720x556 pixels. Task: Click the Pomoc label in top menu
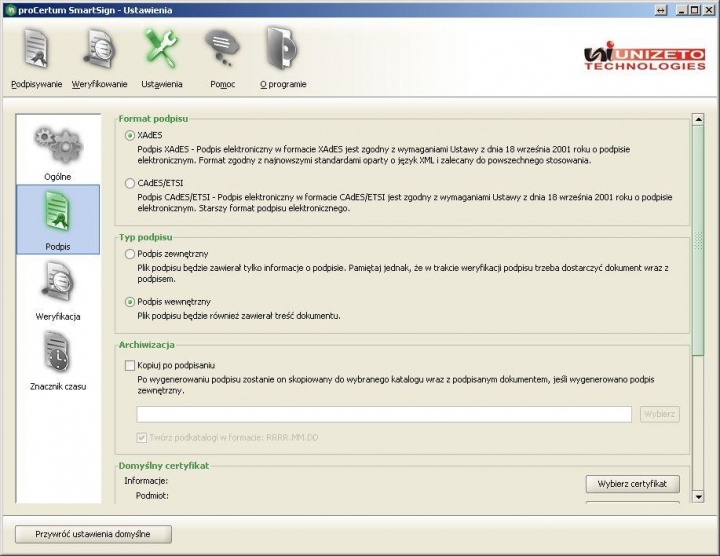(x=223, y=84)
